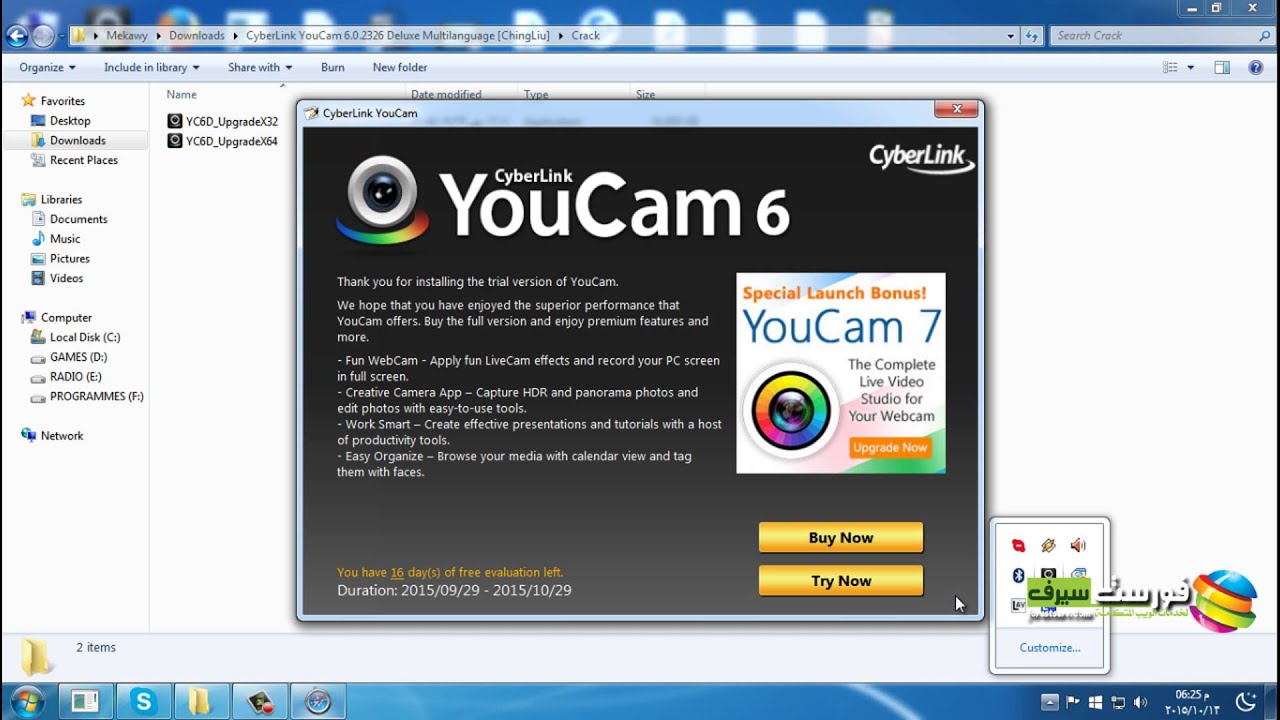Click the Change your view icon
The height and width of the screenshot is (720, 1280).
[1171, 67]
